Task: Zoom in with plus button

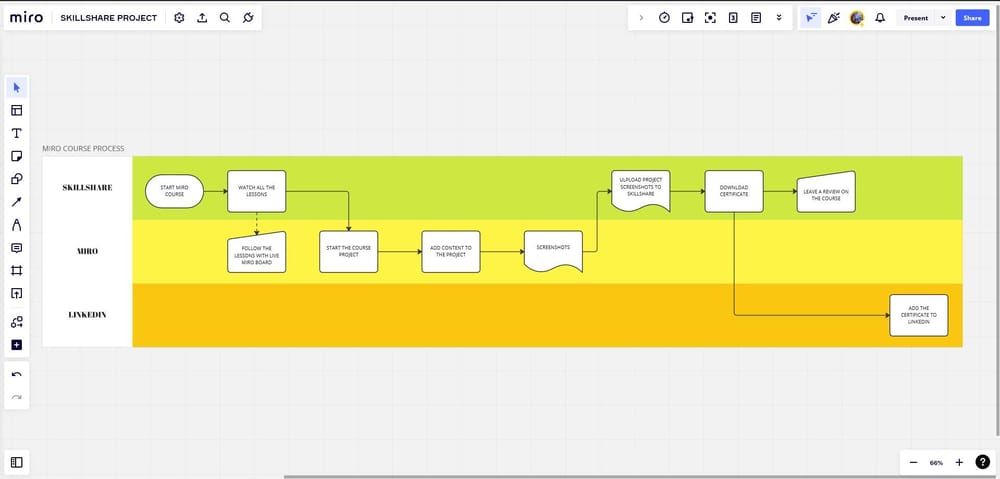Action: 959,462
